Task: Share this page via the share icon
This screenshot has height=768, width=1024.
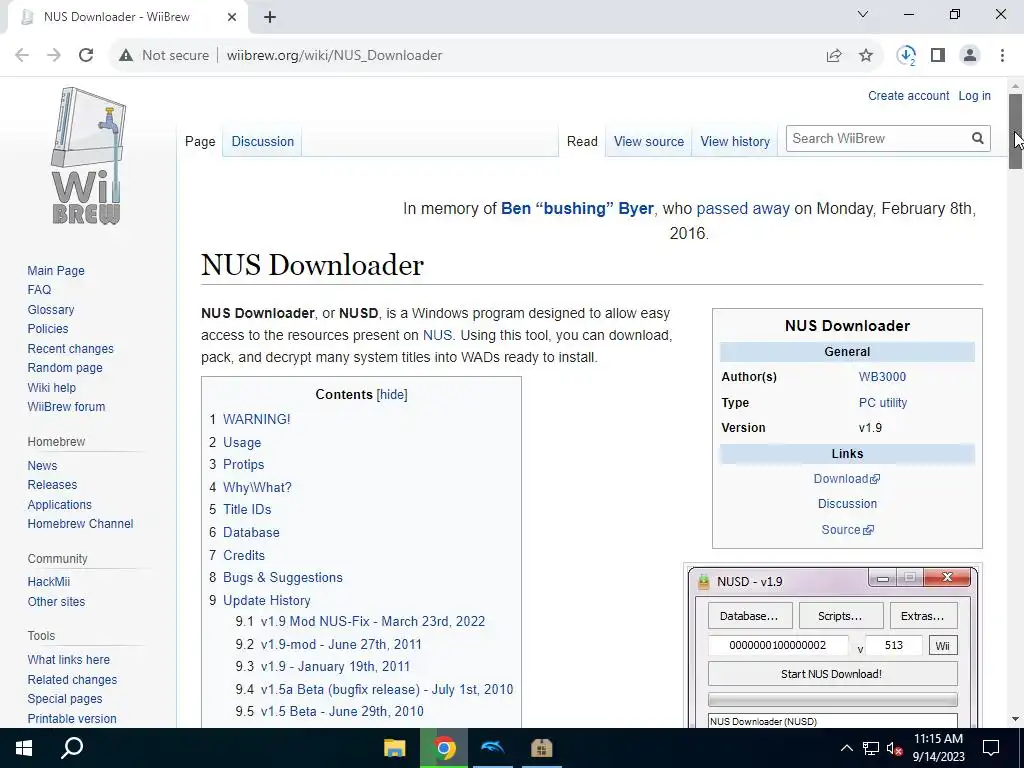Action: click(834, 56)
